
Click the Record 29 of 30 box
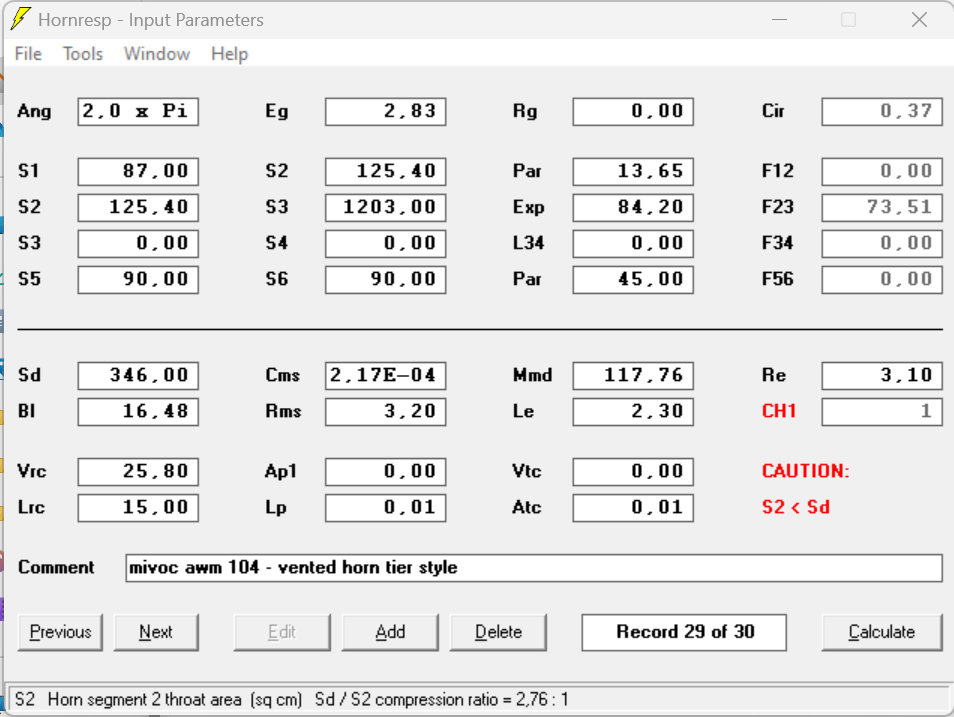684,632
